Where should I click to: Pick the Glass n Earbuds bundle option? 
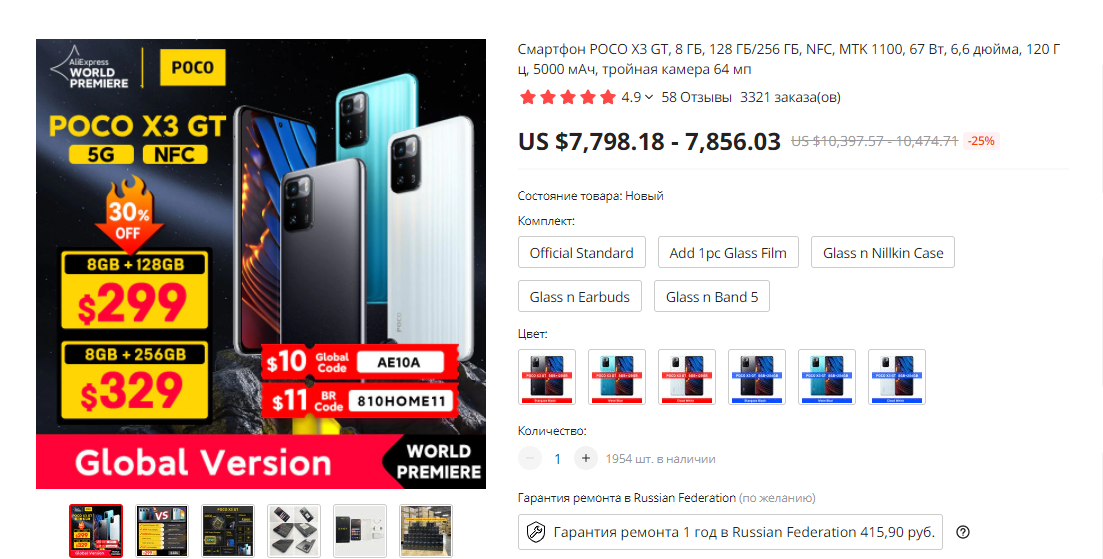point(580,296)
